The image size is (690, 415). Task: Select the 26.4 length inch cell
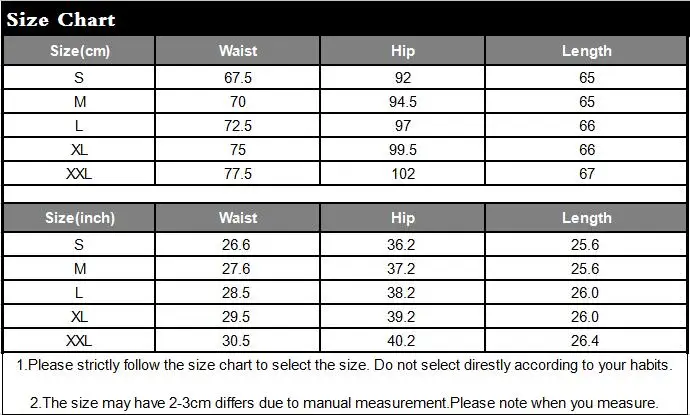585,341
